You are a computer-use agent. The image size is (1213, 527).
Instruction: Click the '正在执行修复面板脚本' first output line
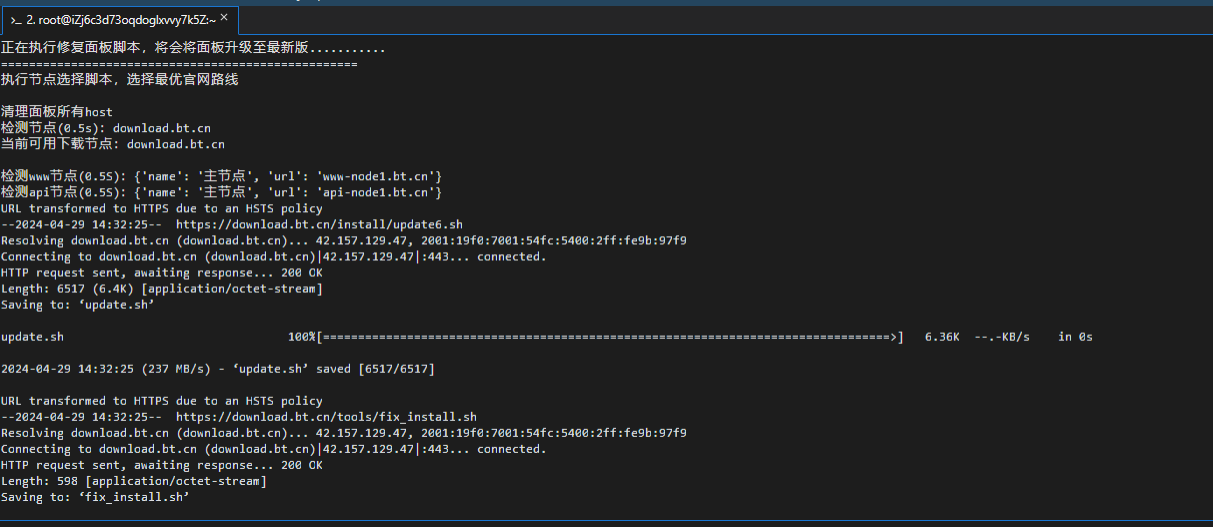[193, 48]
